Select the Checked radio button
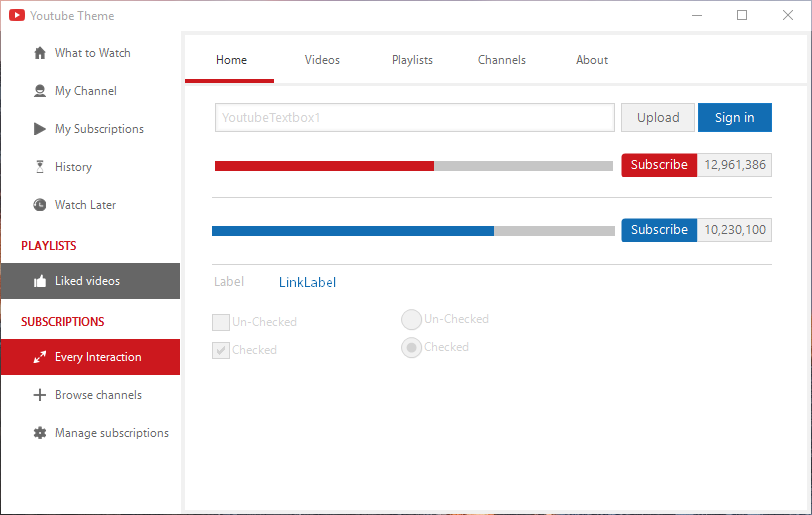 pyautogui.click(x=410, y=348)
